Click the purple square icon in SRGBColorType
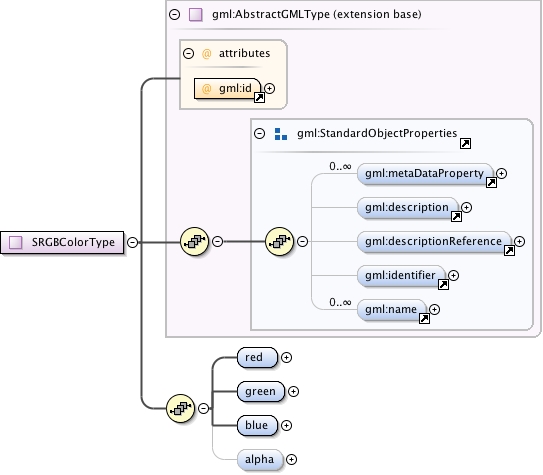Image resolution: width=543 pixels, height=475 pixels. click(x=16, y=242)
